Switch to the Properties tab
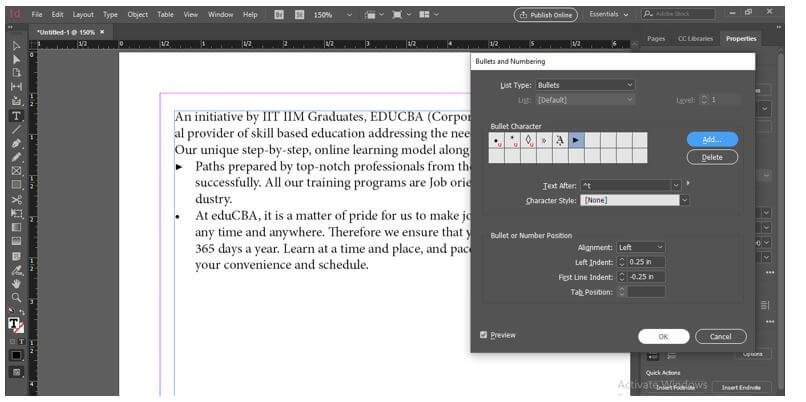The height and width of the screenshot is (402, 806). [x=741, y=39]
